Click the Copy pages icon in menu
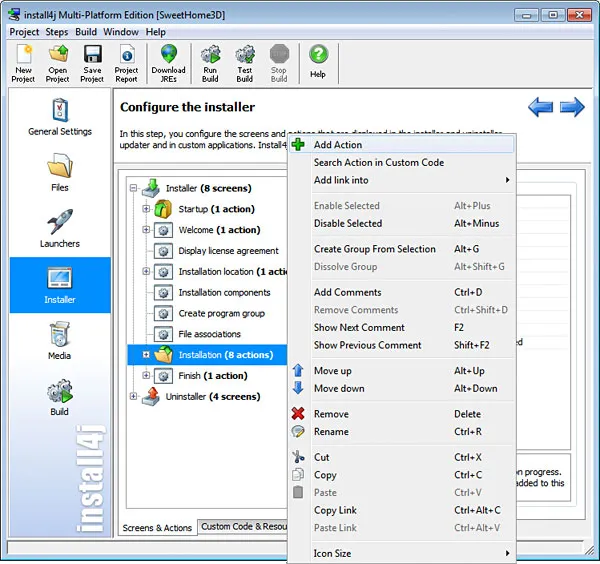The width and height of the screenshot is (600, 564). (298, 474)
